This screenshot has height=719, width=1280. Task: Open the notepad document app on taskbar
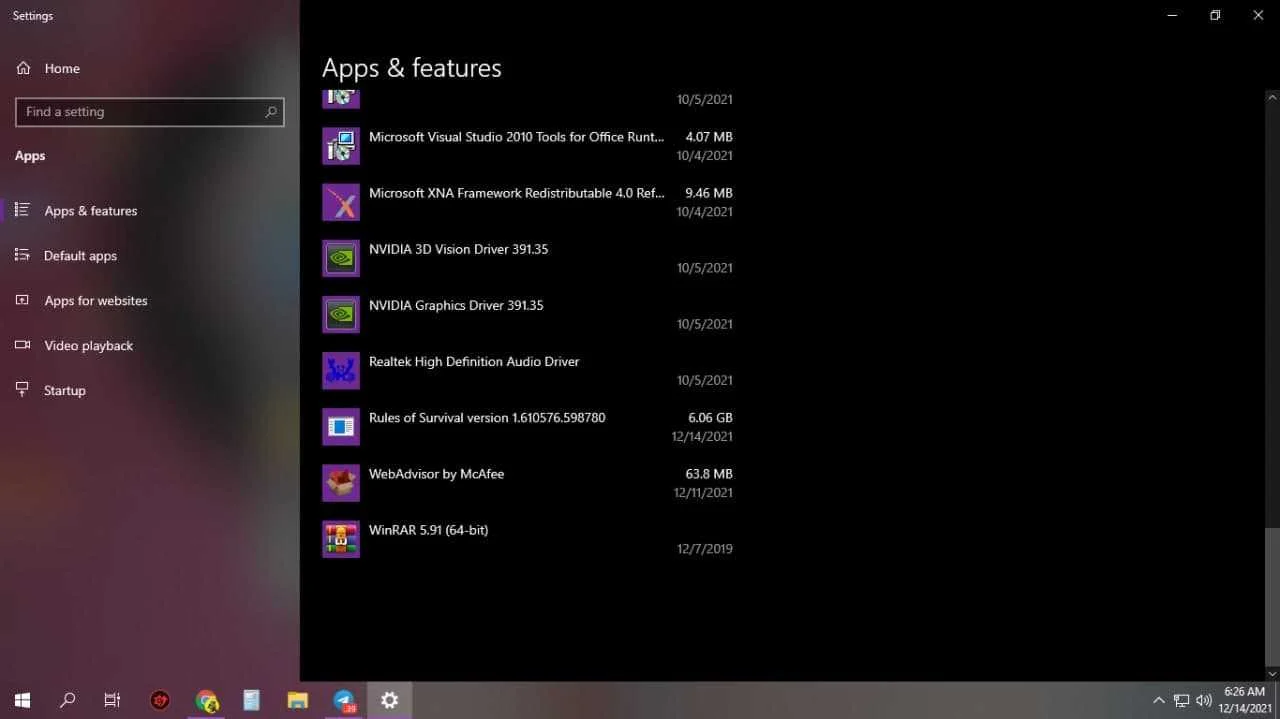coord(251,700)
